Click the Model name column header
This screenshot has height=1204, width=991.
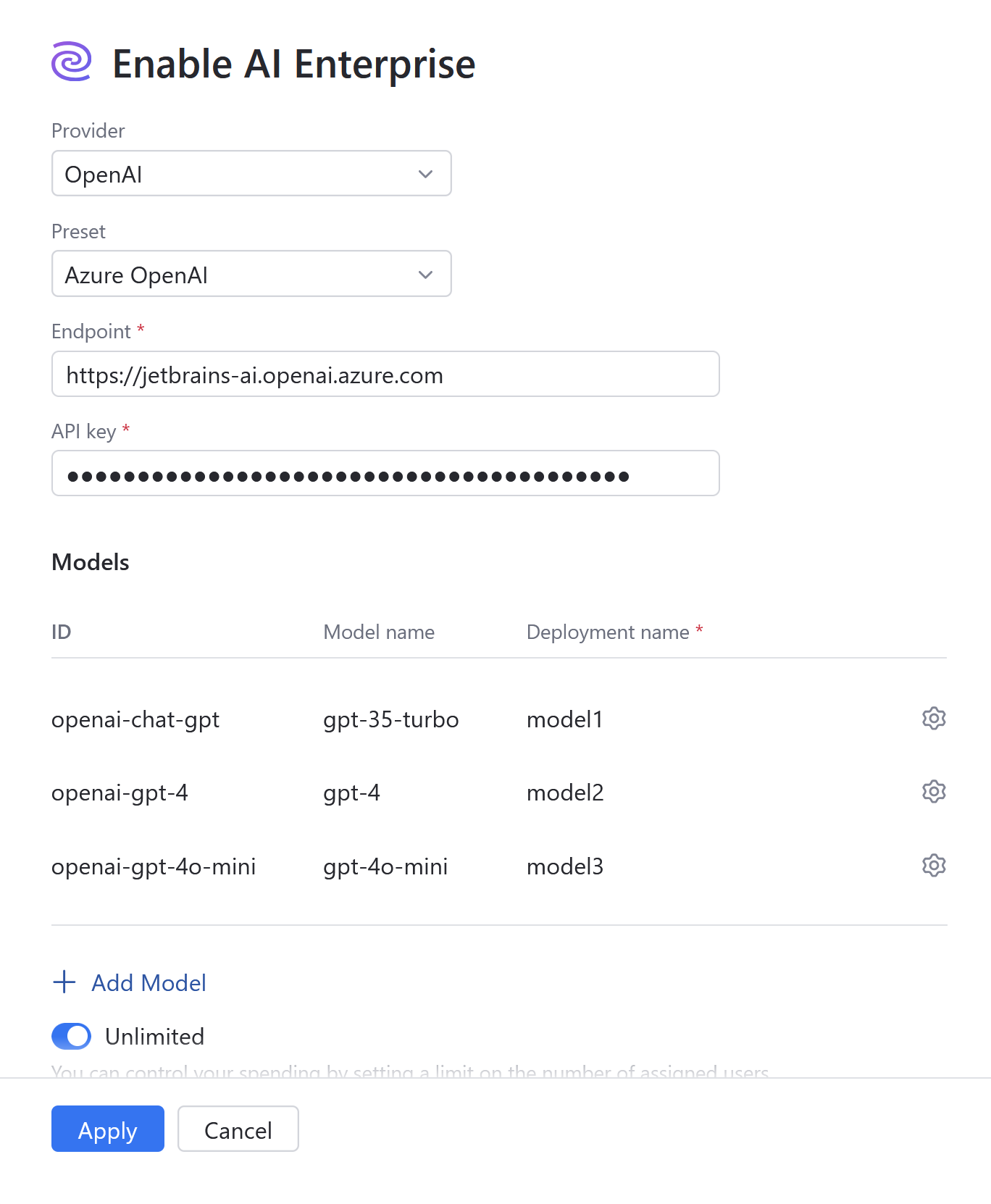tap(379, 632)
